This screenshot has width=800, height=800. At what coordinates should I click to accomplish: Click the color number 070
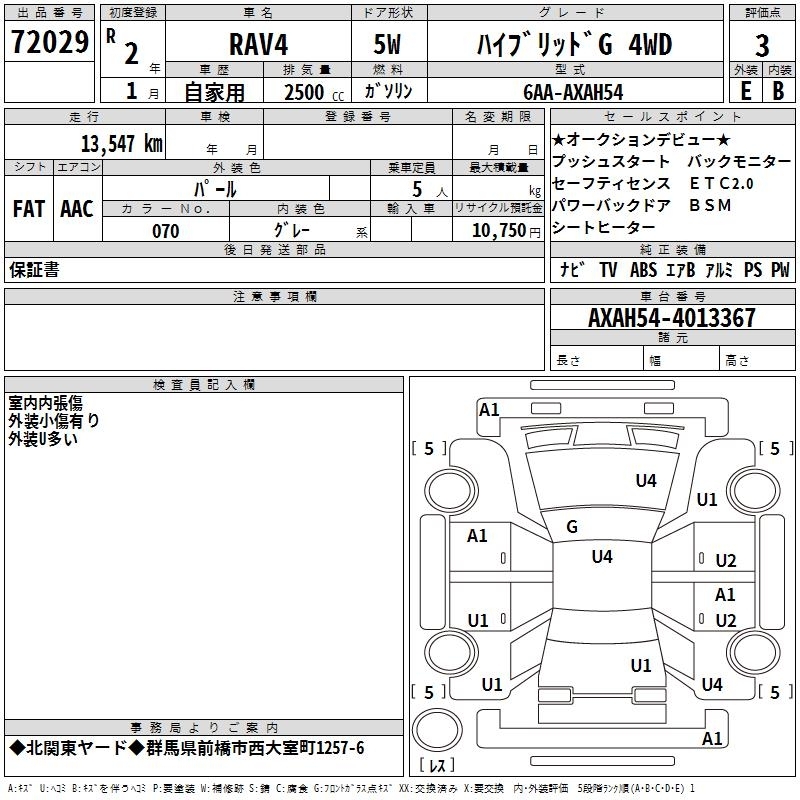click(165, 231)
